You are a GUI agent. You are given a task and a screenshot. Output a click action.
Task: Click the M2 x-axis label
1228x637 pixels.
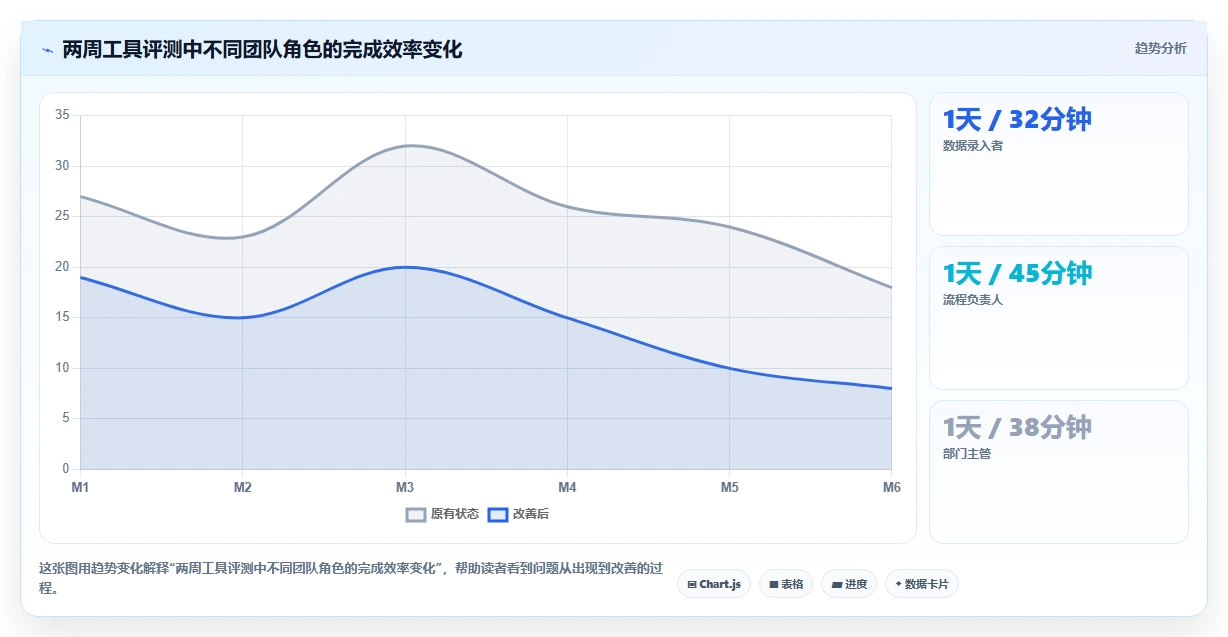(x=242, y=487)
